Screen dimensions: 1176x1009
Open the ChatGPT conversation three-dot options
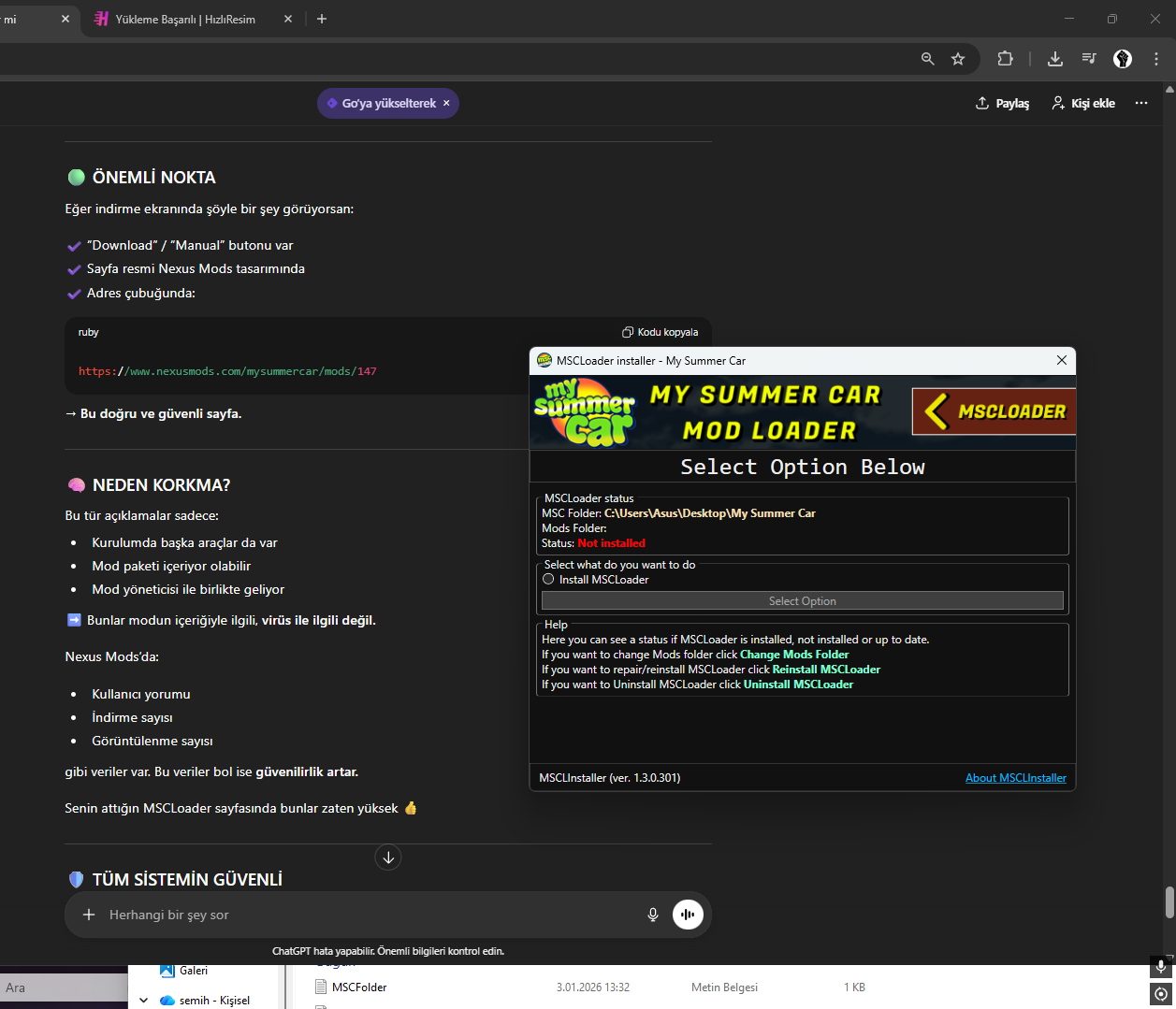pyautogui.click(x=1141, y=103)
